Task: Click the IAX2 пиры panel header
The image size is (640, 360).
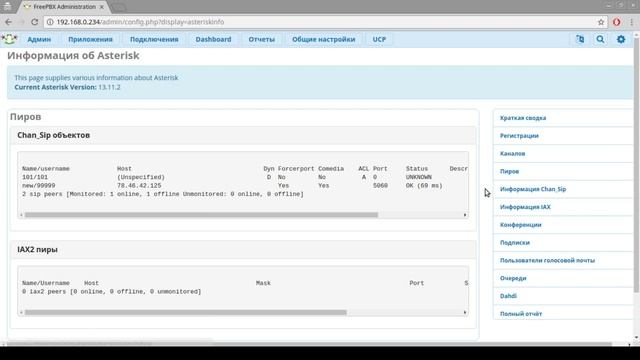Action: [243, 249]
